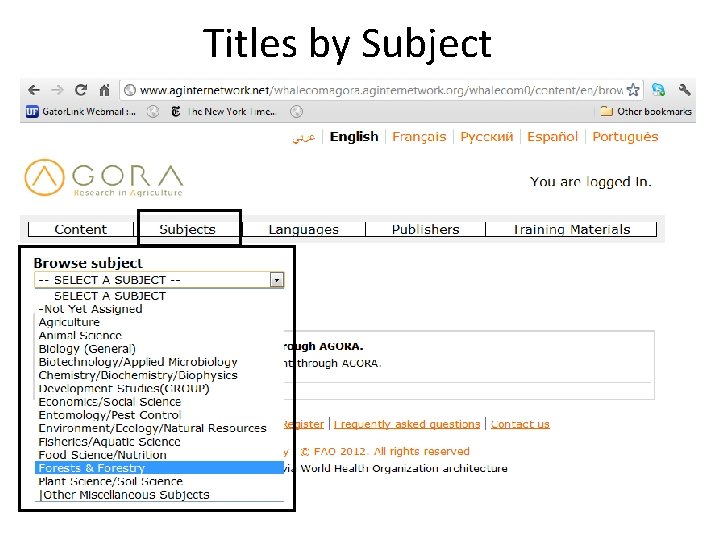Click the SELECT A SUBJECT combo box field
The height and width of the screenshot is (540, 720).
tap(159, 280)
